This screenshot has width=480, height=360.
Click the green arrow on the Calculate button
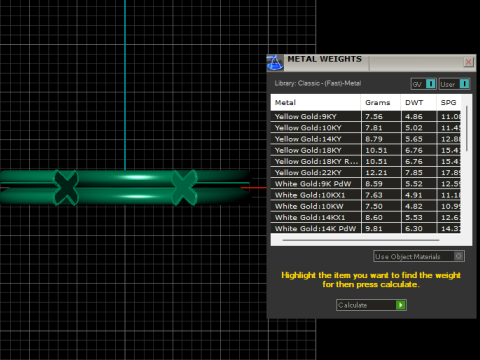pos(400,305)
